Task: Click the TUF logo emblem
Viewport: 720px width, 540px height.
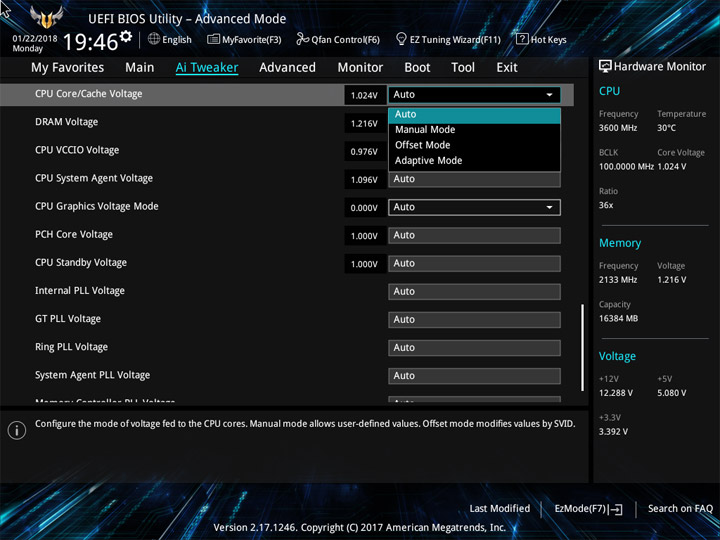Action: 46,17
